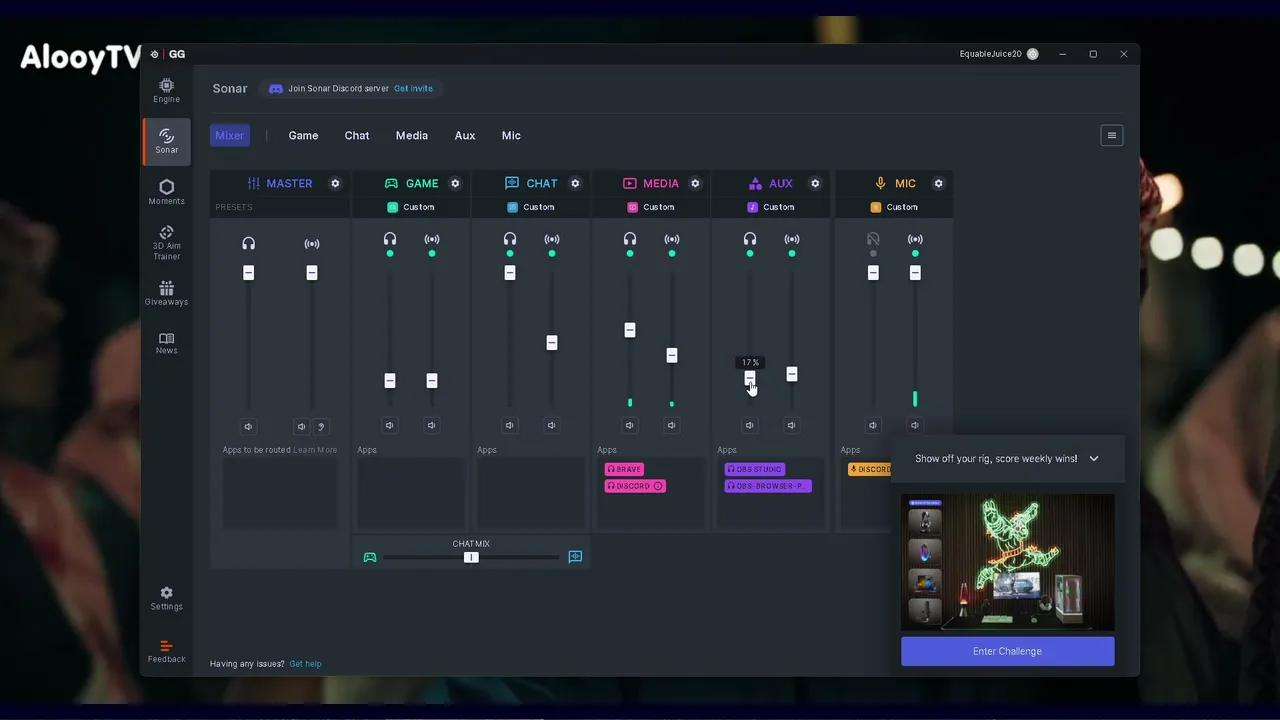
Task: Click the Mic stream broadcast icon
Action: coord(915,239)
